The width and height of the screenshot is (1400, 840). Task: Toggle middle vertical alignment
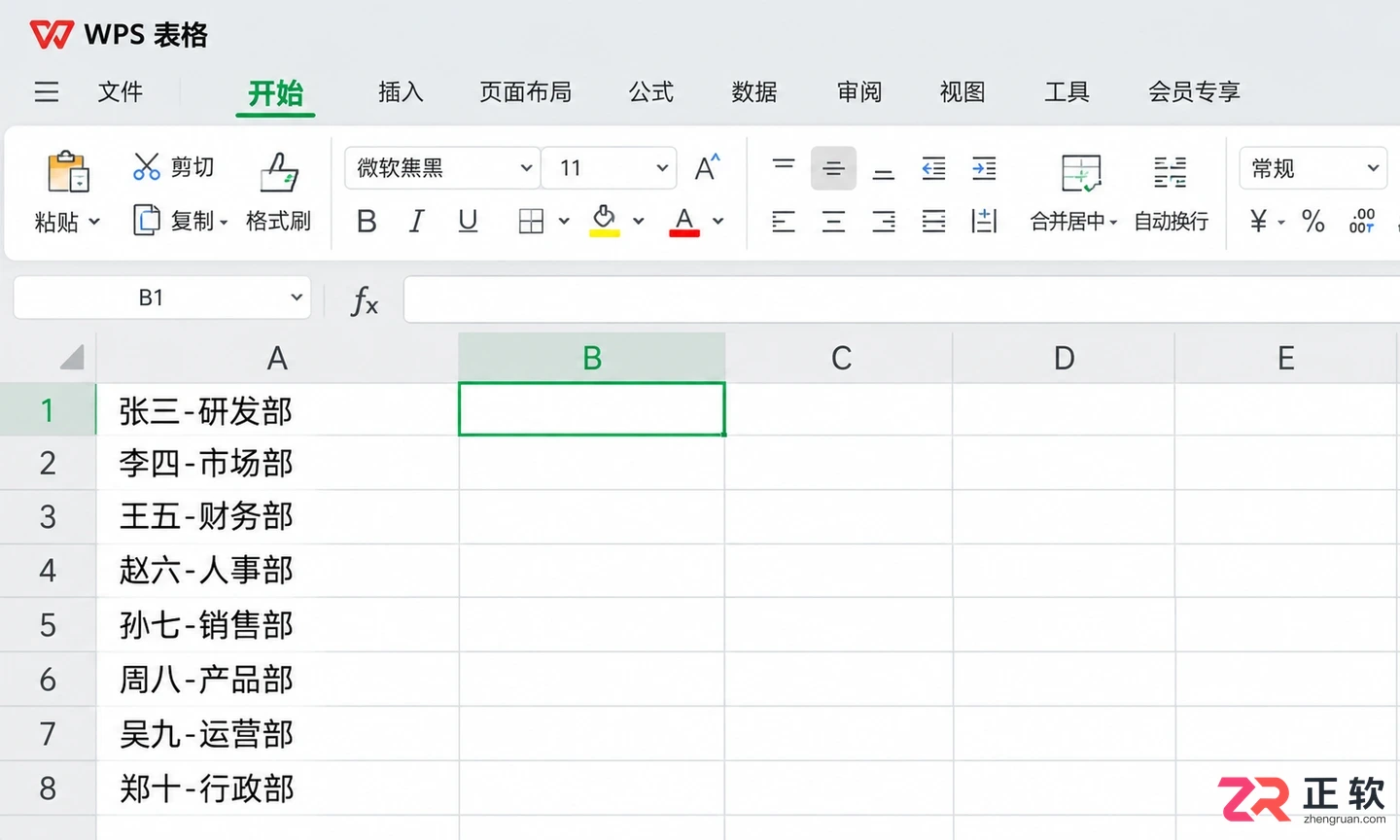click(x=833, y=168)
